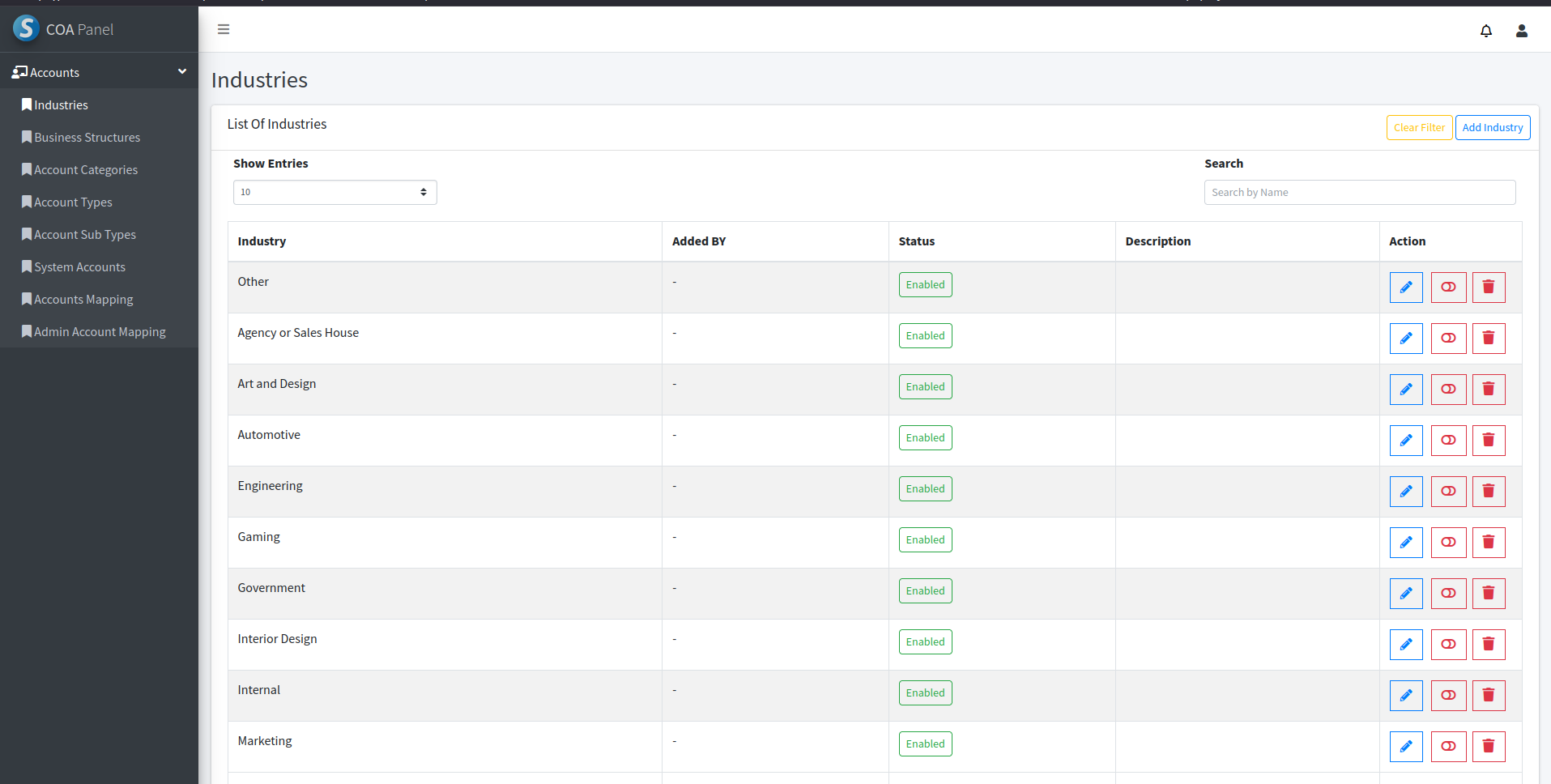Toggle status for Interior Design row
This screenshot has width=1551, height=784.
[x=1447, y=645]
